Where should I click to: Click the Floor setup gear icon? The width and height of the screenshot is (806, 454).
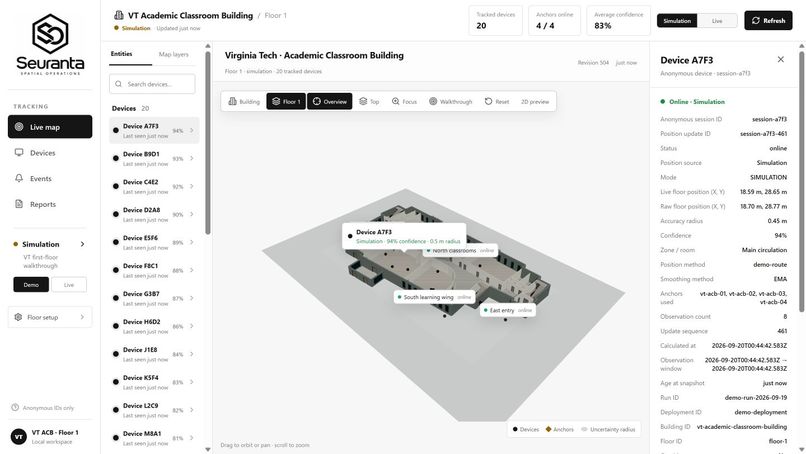pyautogui.click(x=19, y=317)
